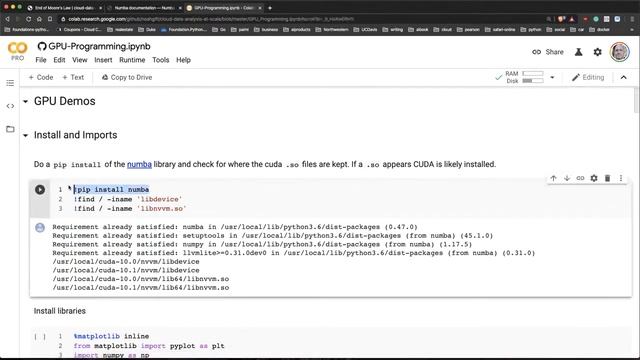Click the Install libraries text cell
Viewport: 640px width, 360px height.
tap(60, 311)
